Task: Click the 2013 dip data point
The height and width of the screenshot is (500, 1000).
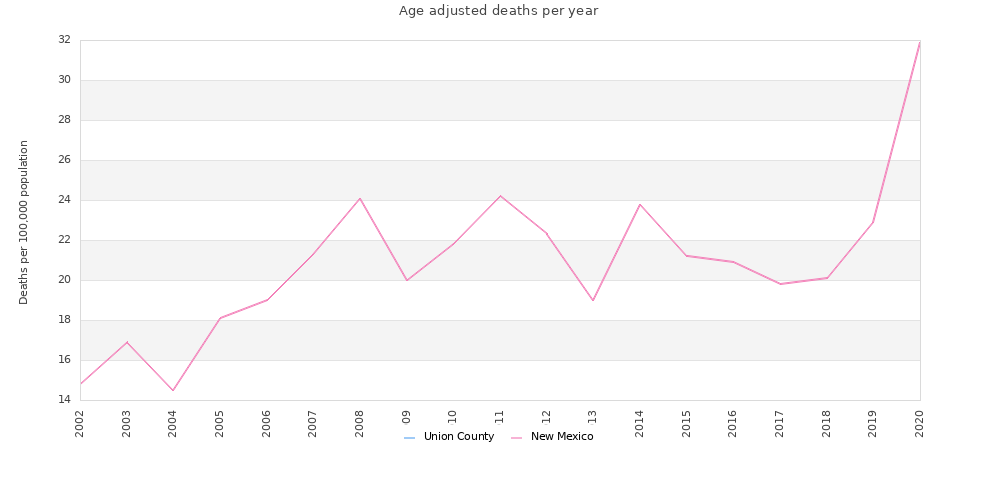Action: (593, 300)
